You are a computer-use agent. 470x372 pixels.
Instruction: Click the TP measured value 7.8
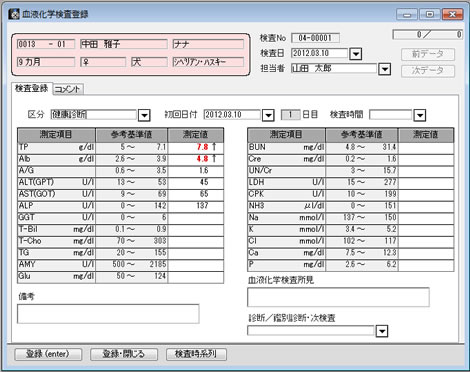[196, 147]
